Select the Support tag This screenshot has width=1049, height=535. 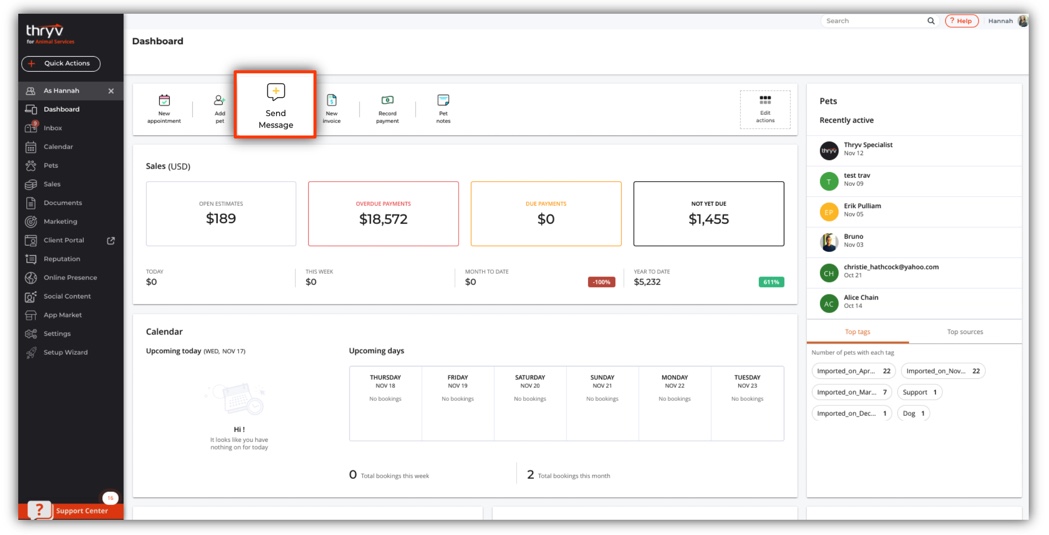pos(920,393)
